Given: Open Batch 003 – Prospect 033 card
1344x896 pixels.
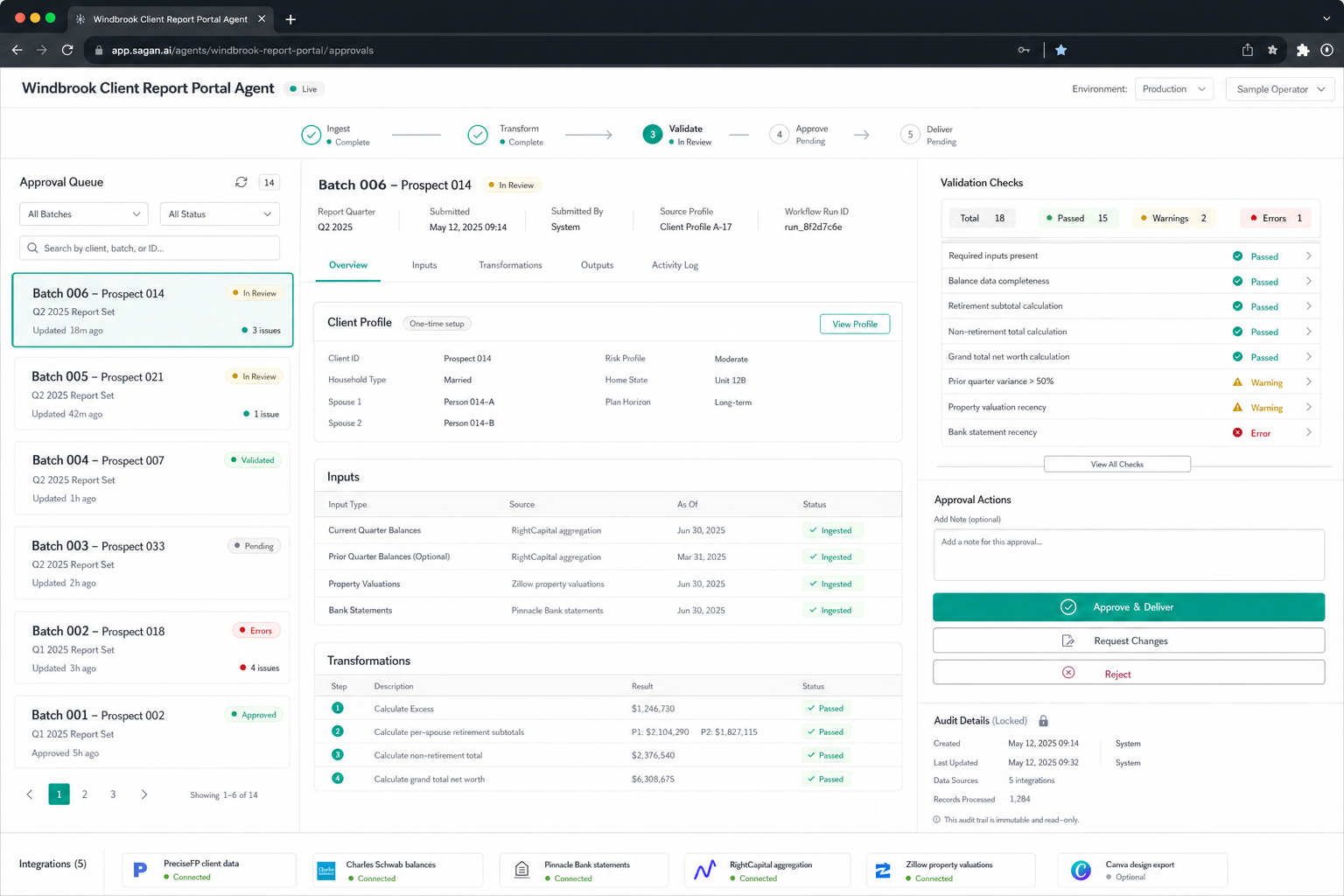Looking at the screenshot, I should [152, 563].
